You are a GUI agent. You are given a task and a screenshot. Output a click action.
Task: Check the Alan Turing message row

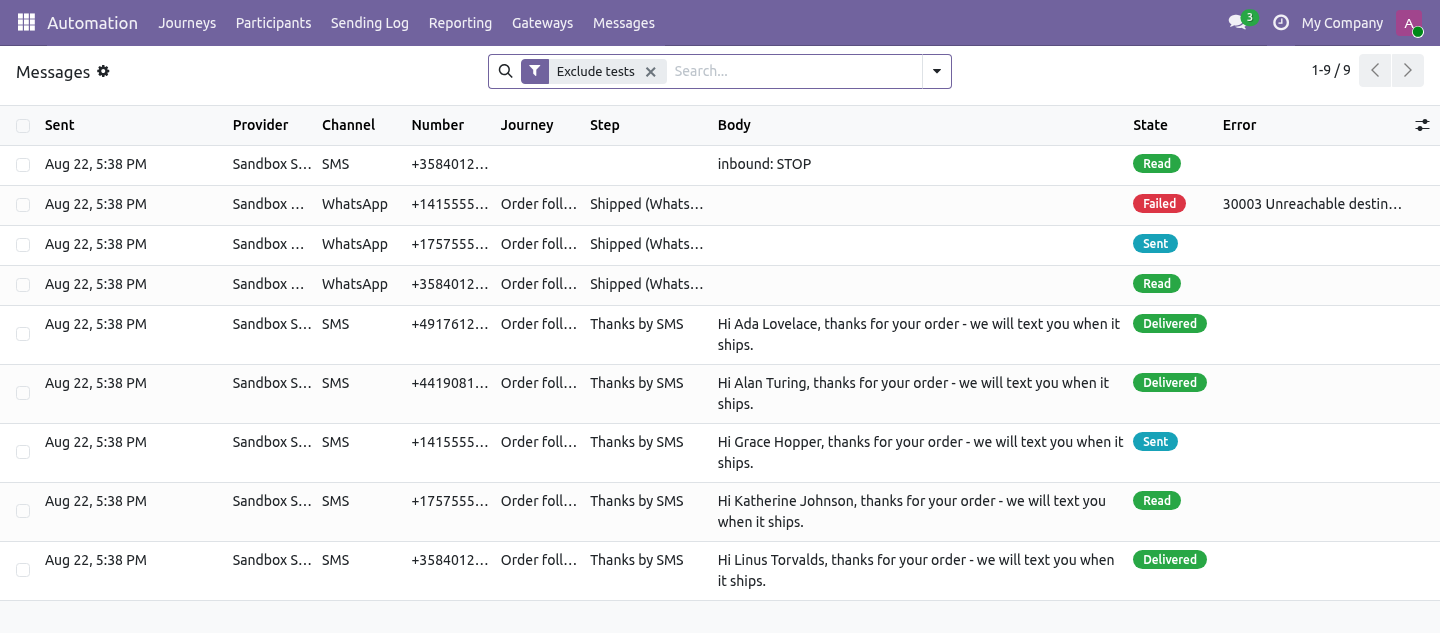point(23,393)
